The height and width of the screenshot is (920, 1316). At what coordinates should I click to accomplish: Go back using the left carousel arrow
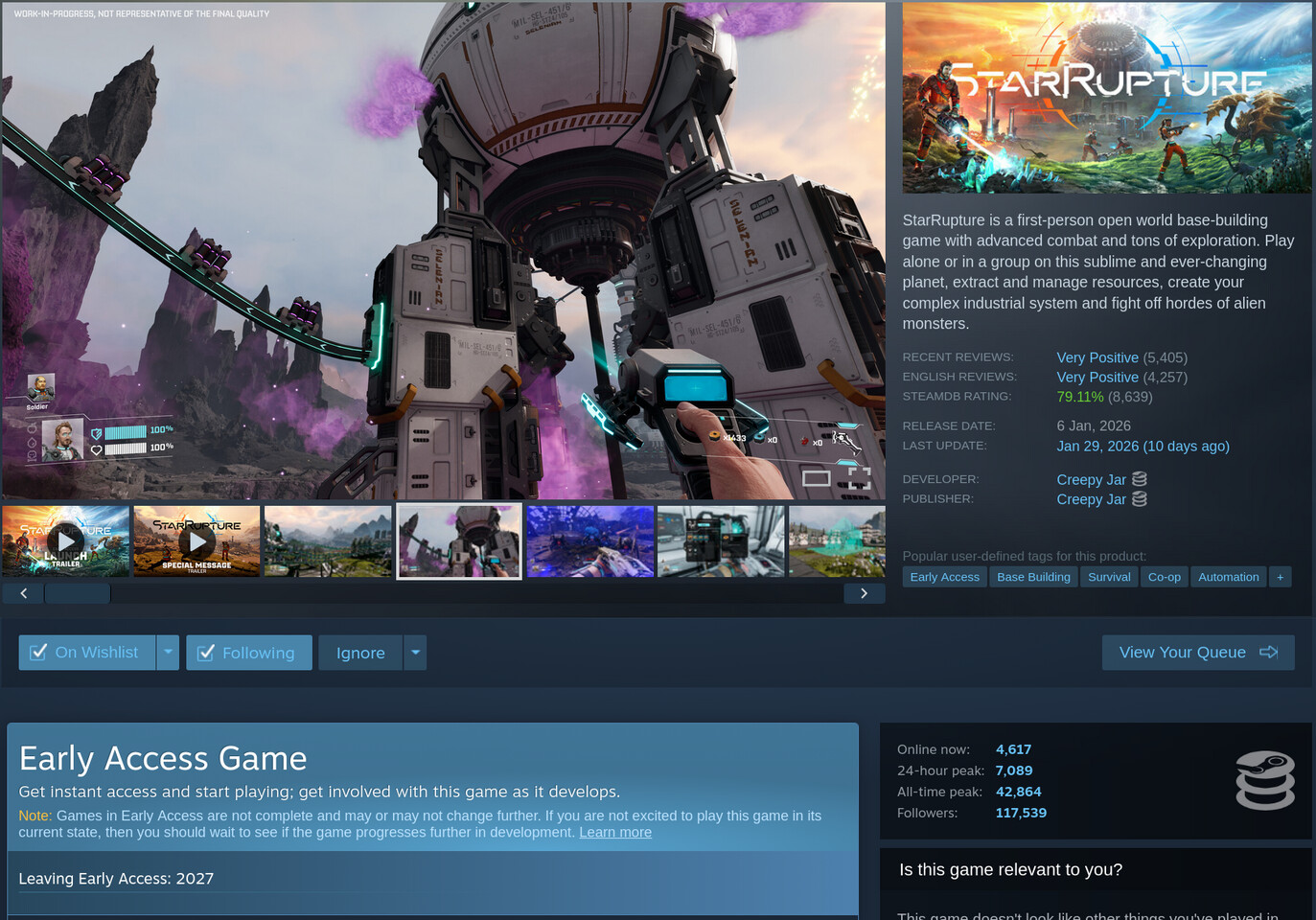tap(22, 592)
